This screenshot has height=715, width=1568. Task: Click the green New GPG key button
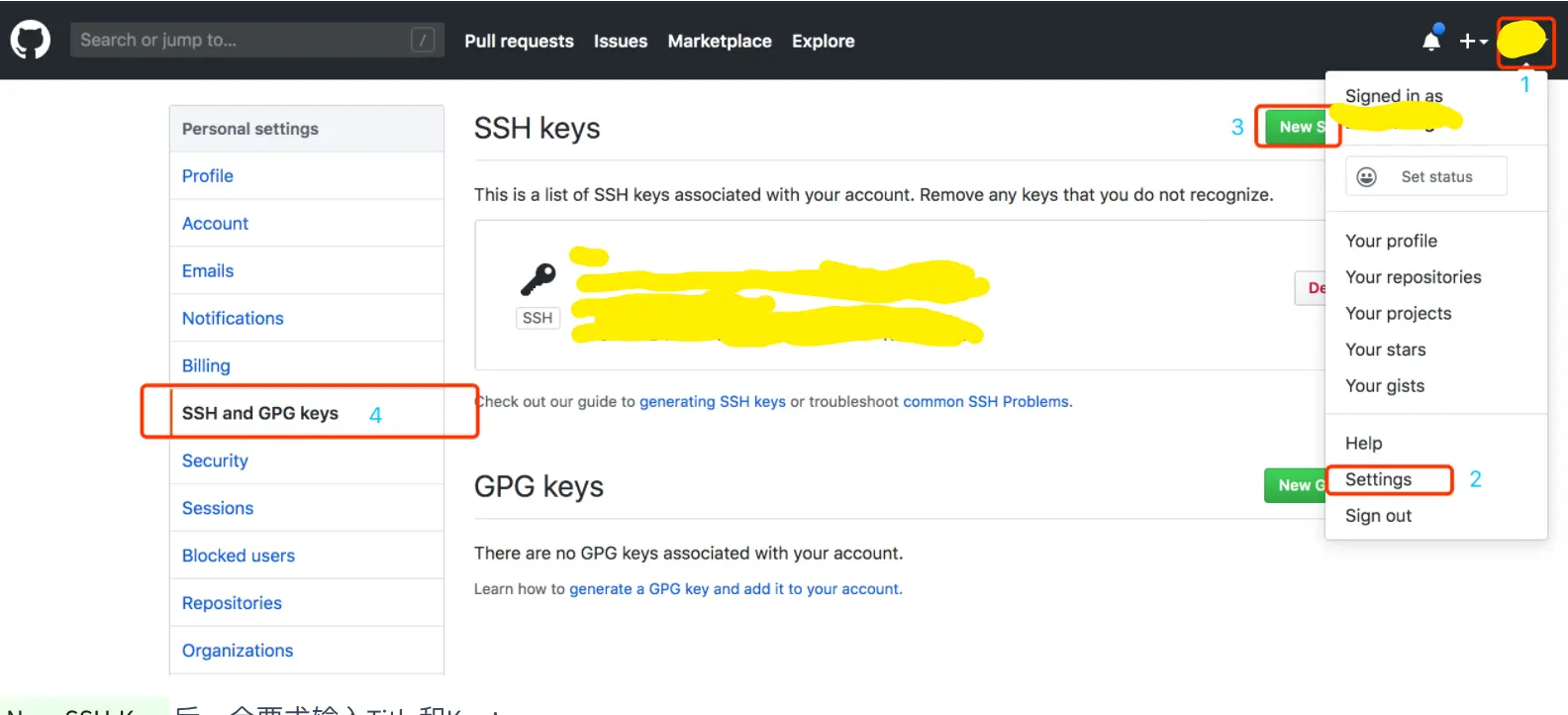point(1296,485)
